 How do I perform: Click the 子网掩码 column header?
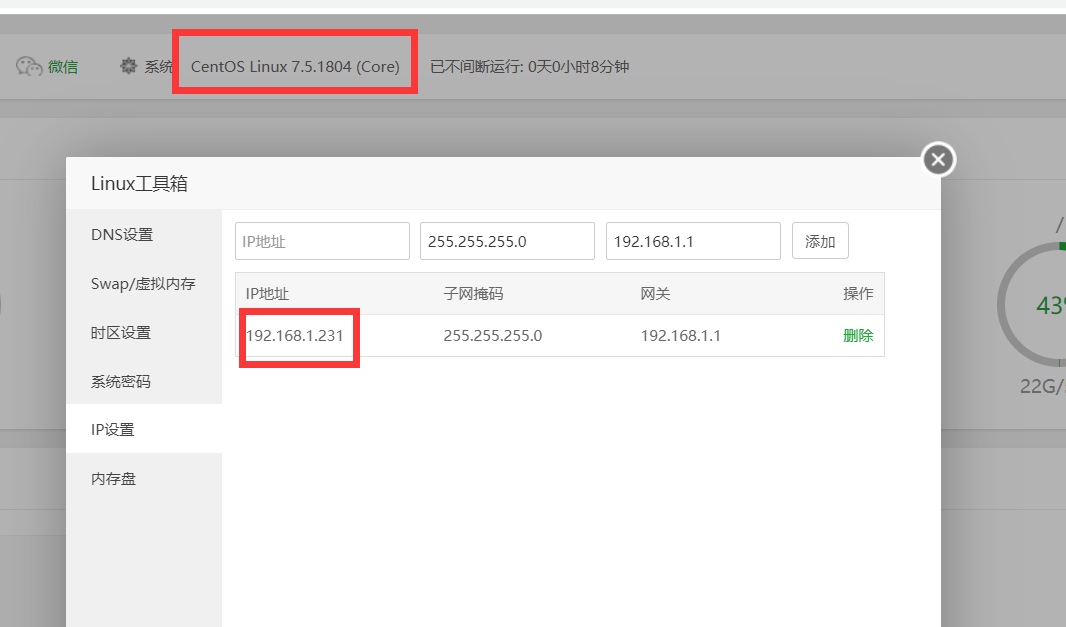coord(473,294)
